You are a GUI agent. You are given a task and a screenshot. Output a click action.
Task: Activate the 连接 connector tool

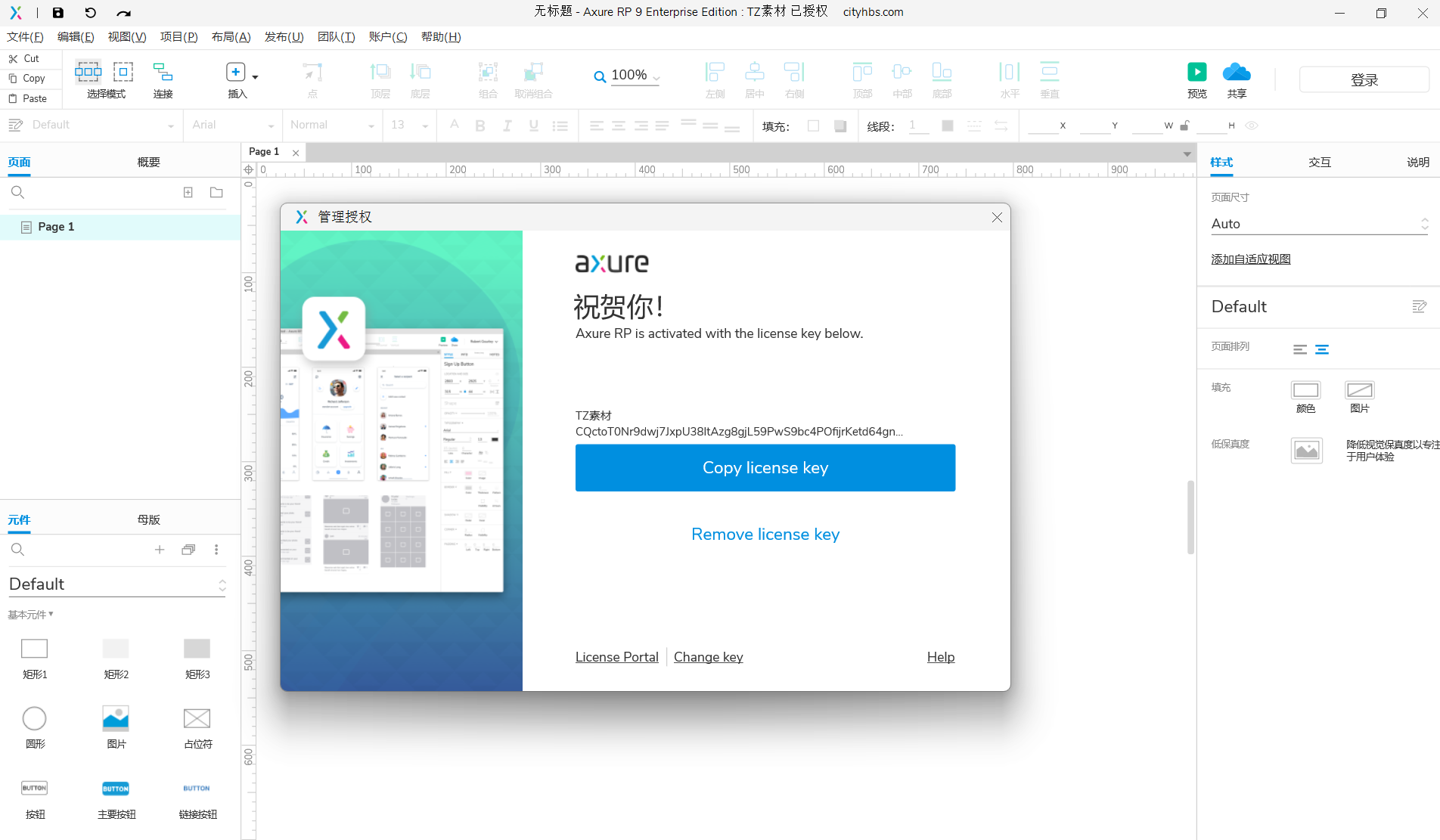163,72
